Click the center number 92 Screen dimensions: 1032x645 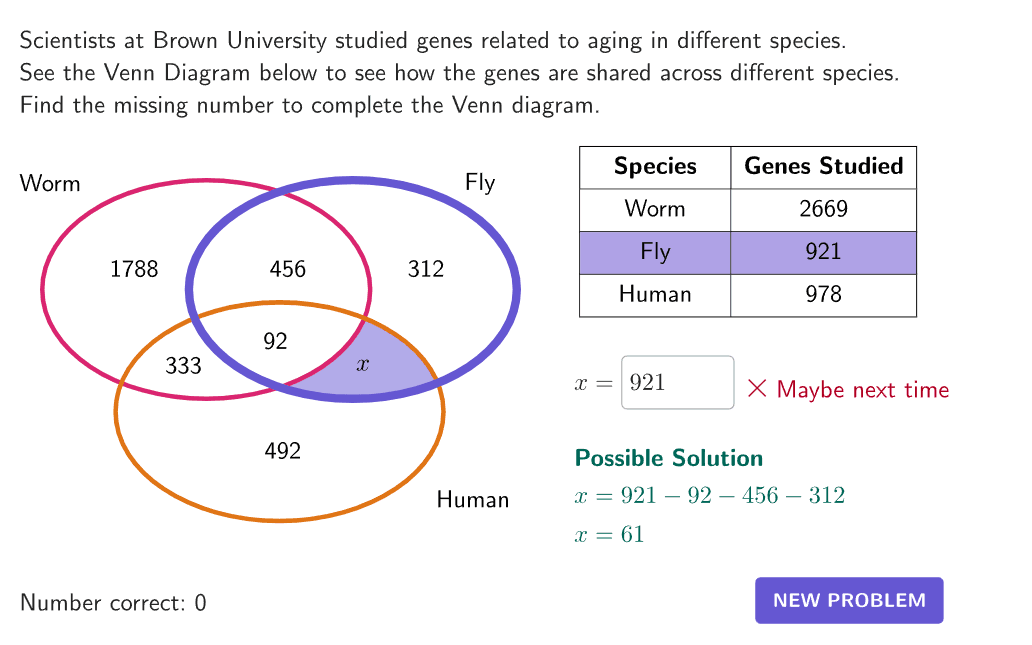pyautogui.click(x=276, y=342)
